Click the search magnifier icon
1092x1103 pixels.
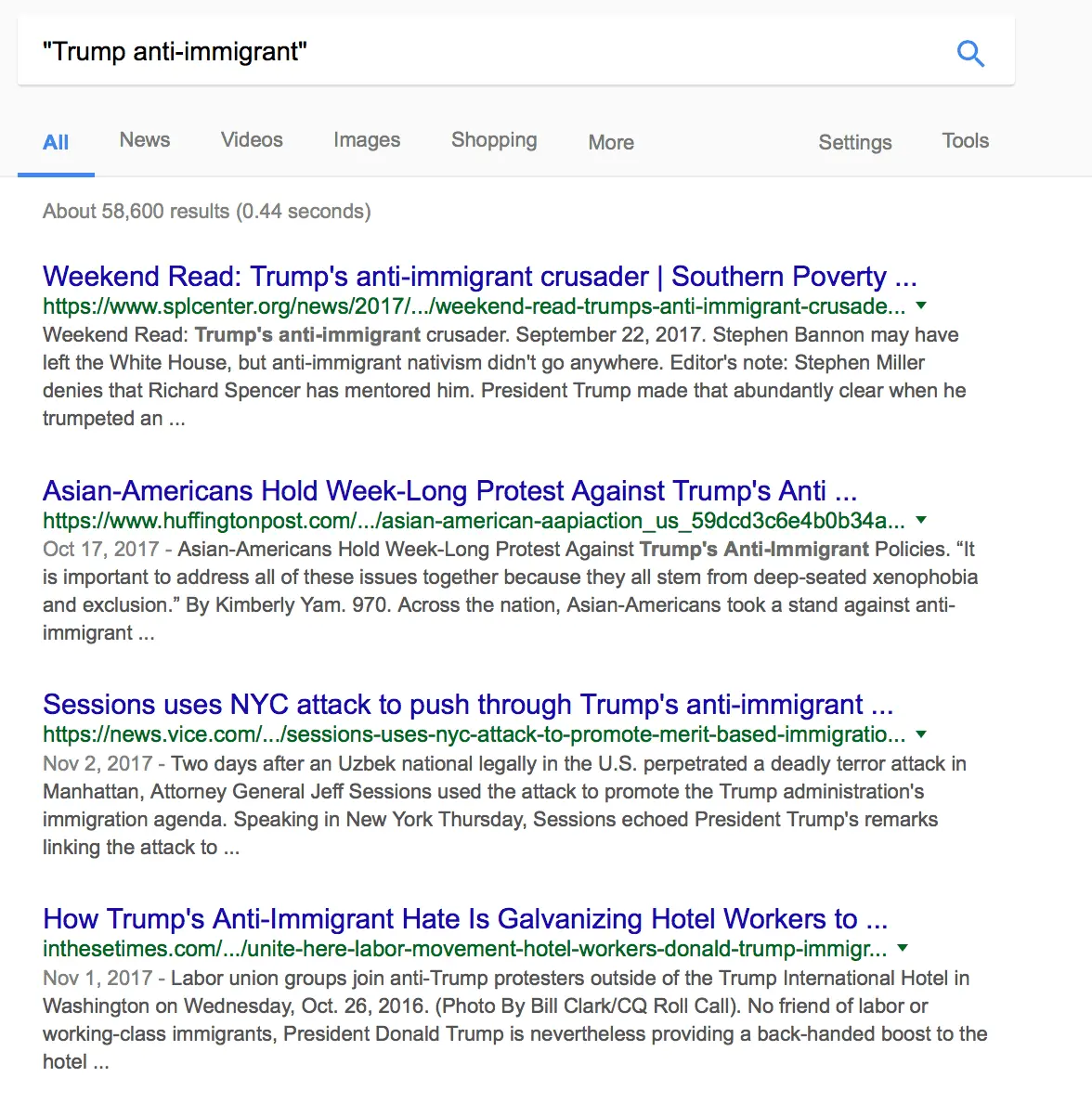click(970, 53)
